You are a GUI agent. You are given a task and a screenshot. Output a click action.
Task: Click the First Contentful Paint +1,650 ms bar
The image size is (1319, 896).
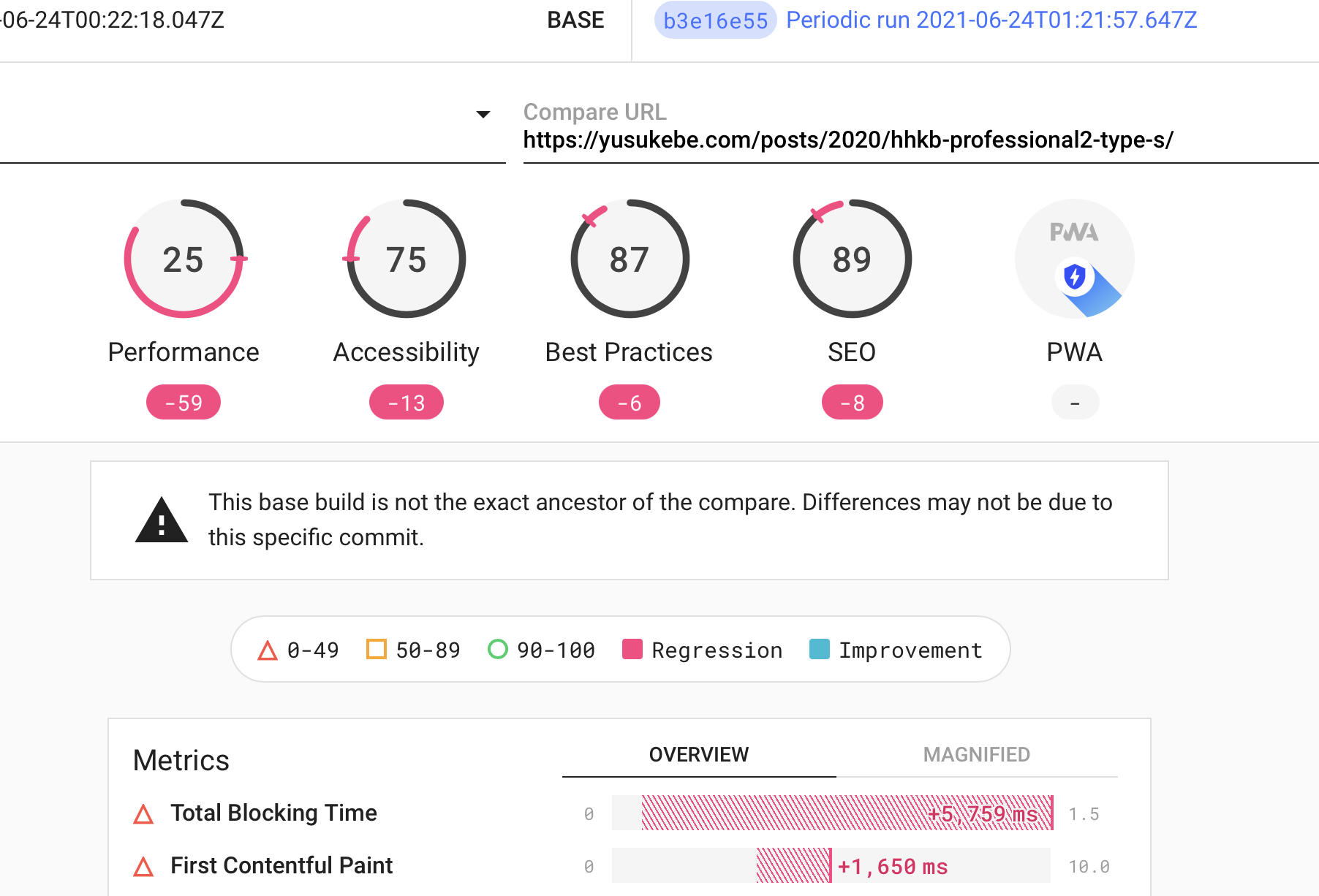(794, 866)
